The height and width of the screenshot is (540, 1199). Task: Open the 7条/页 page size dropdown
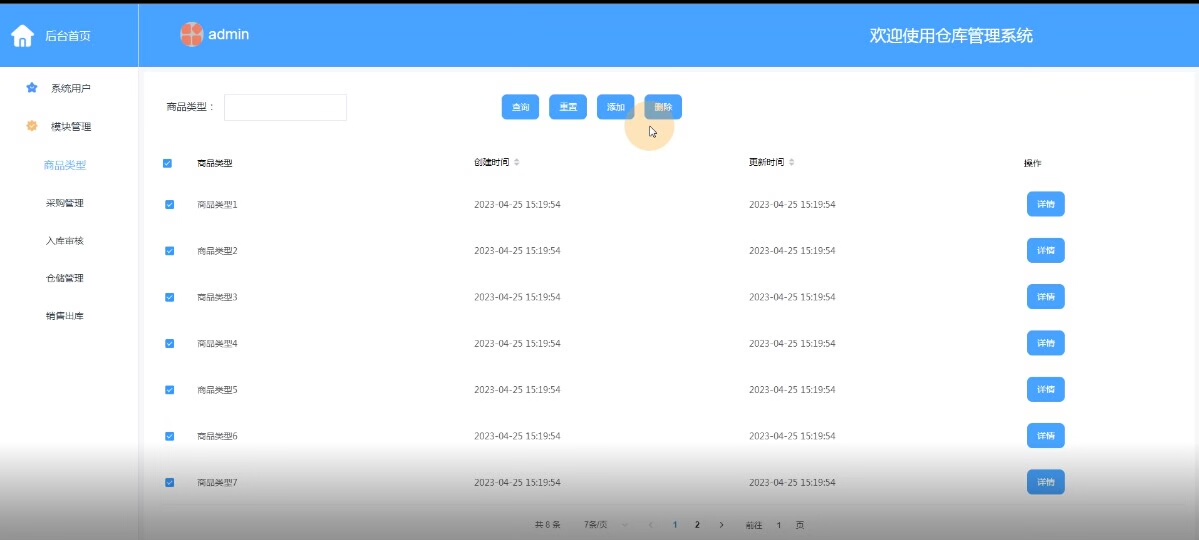point(606,525)
